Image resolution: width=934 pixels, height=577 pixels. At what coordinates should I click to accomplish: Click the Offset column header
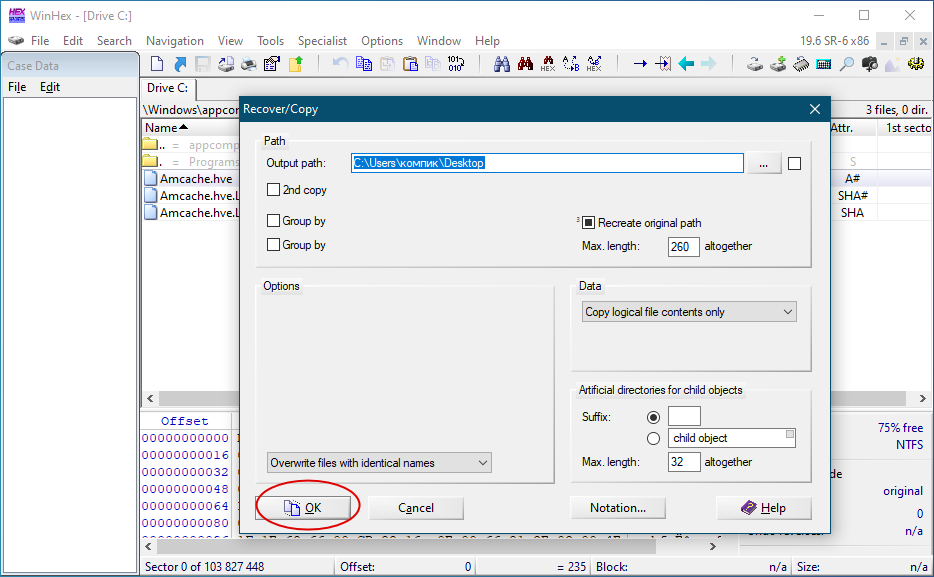[185, 421]
